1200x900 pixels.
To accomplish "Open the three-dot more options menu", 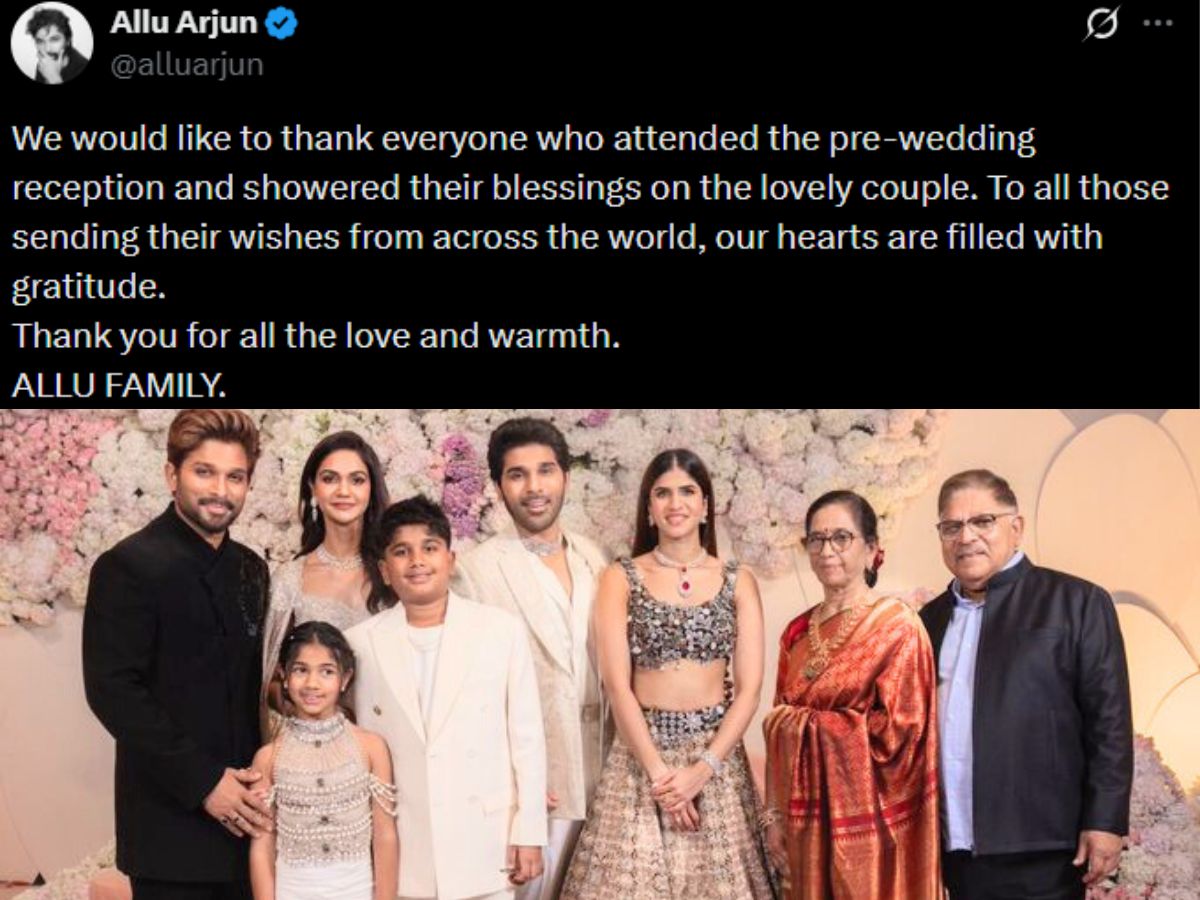I will click(x=1157, y=25).
